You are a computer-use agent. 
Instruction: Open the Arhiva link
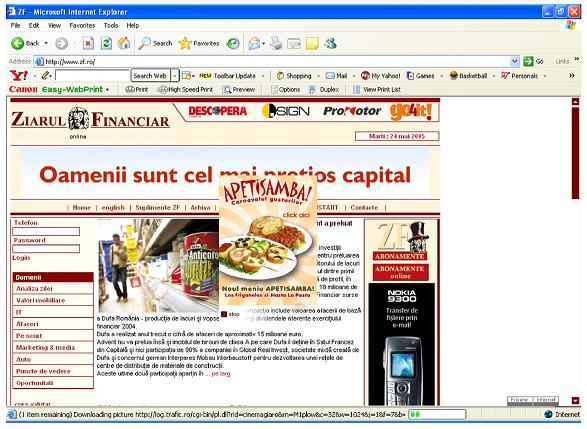tap(200, 207)
